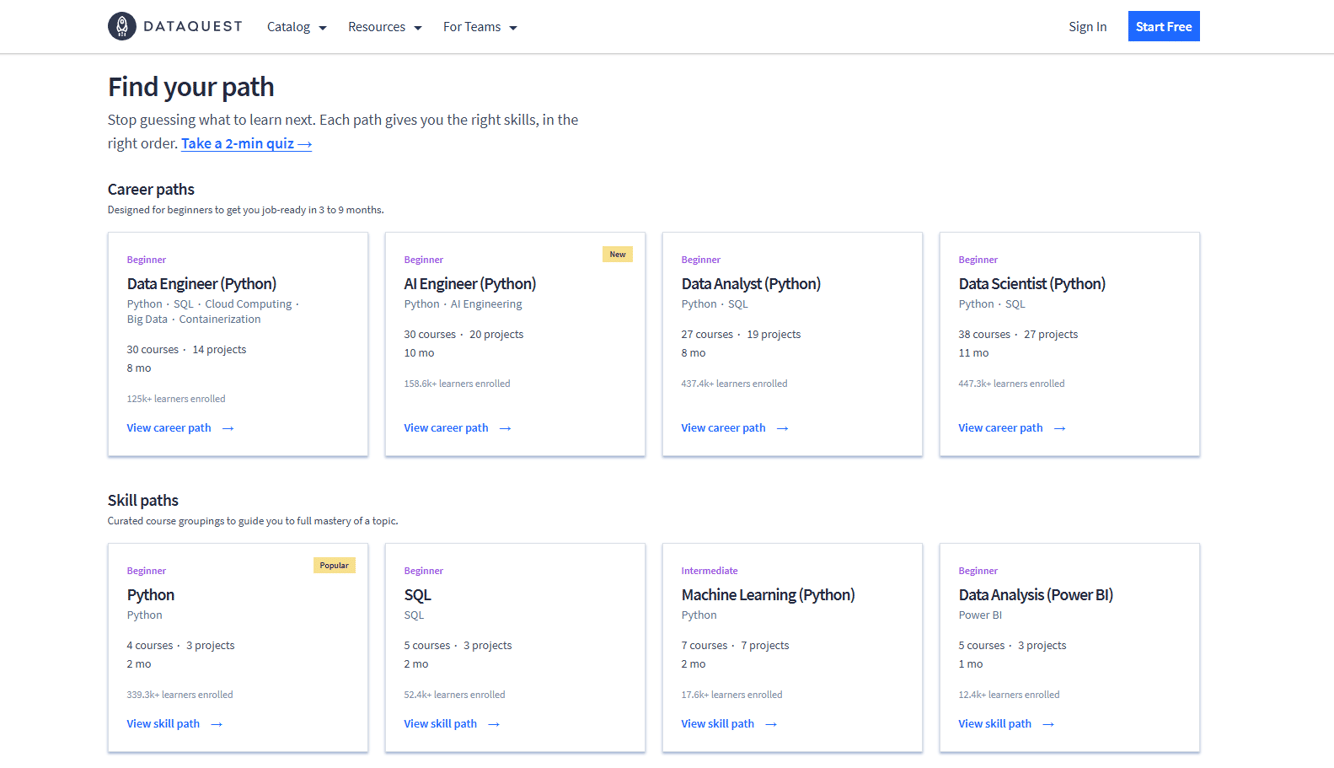Open the Data Analysis (Power BI) title

click(1036, 594)
